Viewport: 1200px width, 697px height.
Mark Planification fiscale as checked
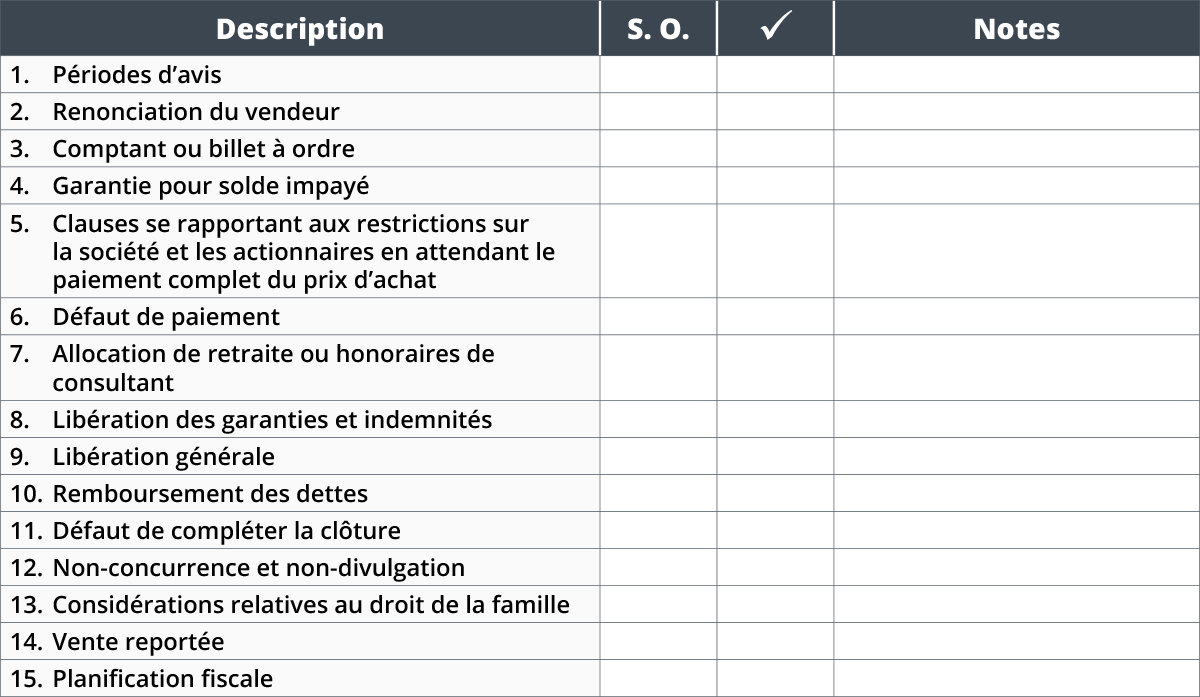[x=775, y=678]
